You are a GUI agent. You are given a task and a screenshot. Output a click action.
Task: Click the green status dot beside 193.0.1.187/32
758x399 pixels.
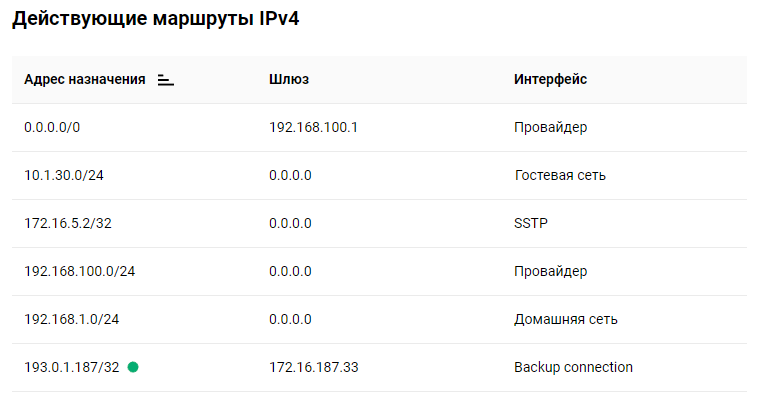(x=133, y=367)
